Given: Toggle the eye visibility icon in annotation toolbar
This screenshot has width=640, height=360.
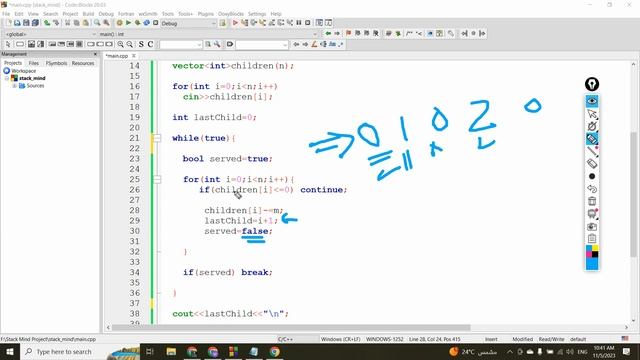Looking at the screenshot, I should [x=592, y=101].
